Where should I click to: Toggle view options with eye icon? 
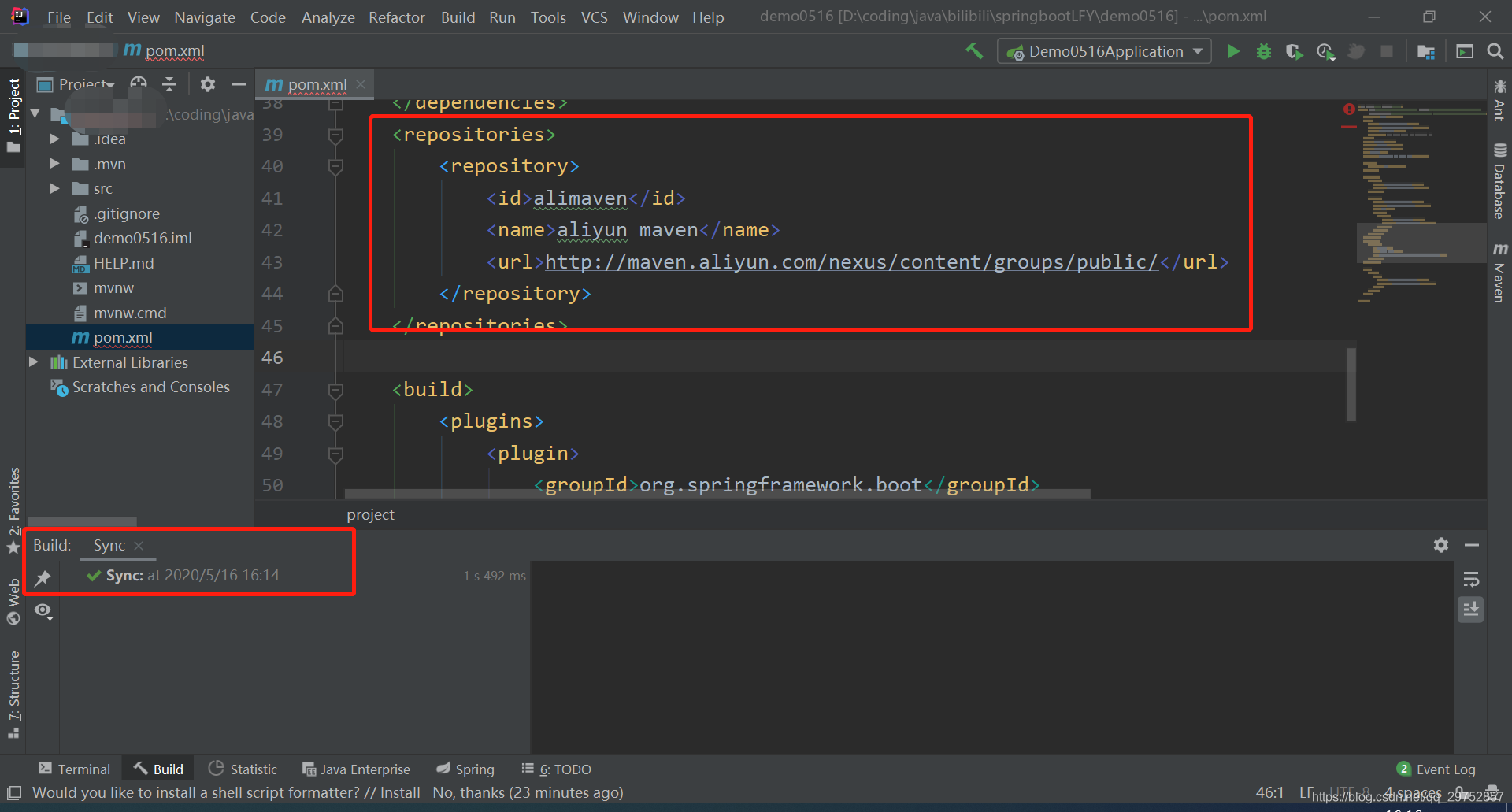(43, 610)
